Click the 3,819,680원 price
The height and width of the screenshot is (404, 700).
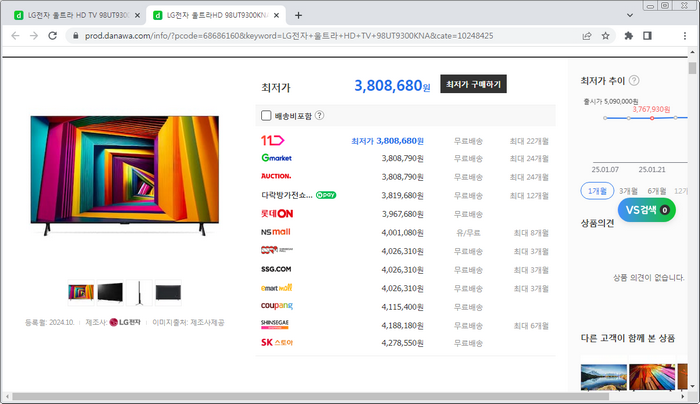click(402, 196)
